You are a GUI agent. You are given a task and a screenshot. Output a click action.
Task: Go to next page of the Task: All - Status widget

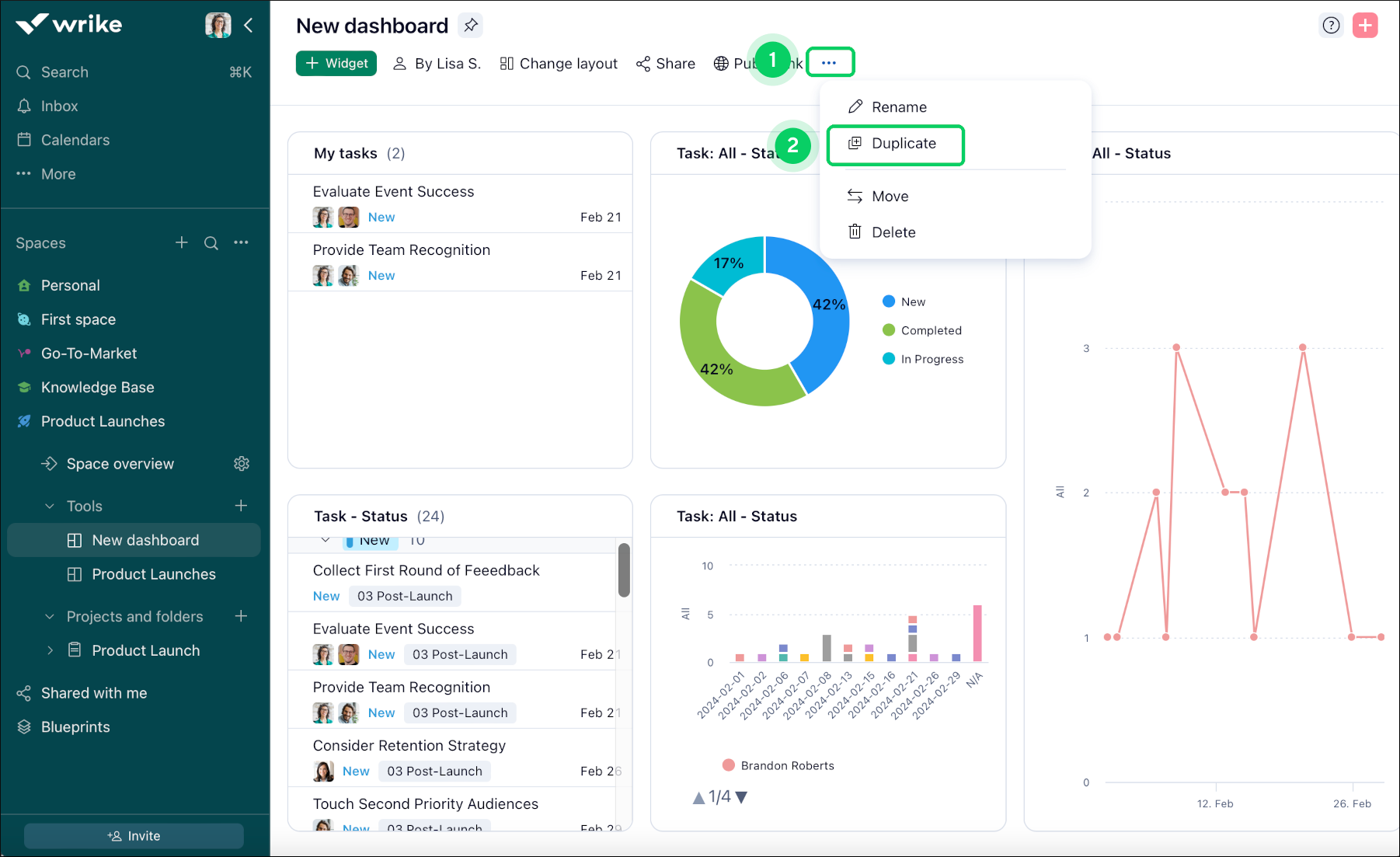(x=742, y=796)
